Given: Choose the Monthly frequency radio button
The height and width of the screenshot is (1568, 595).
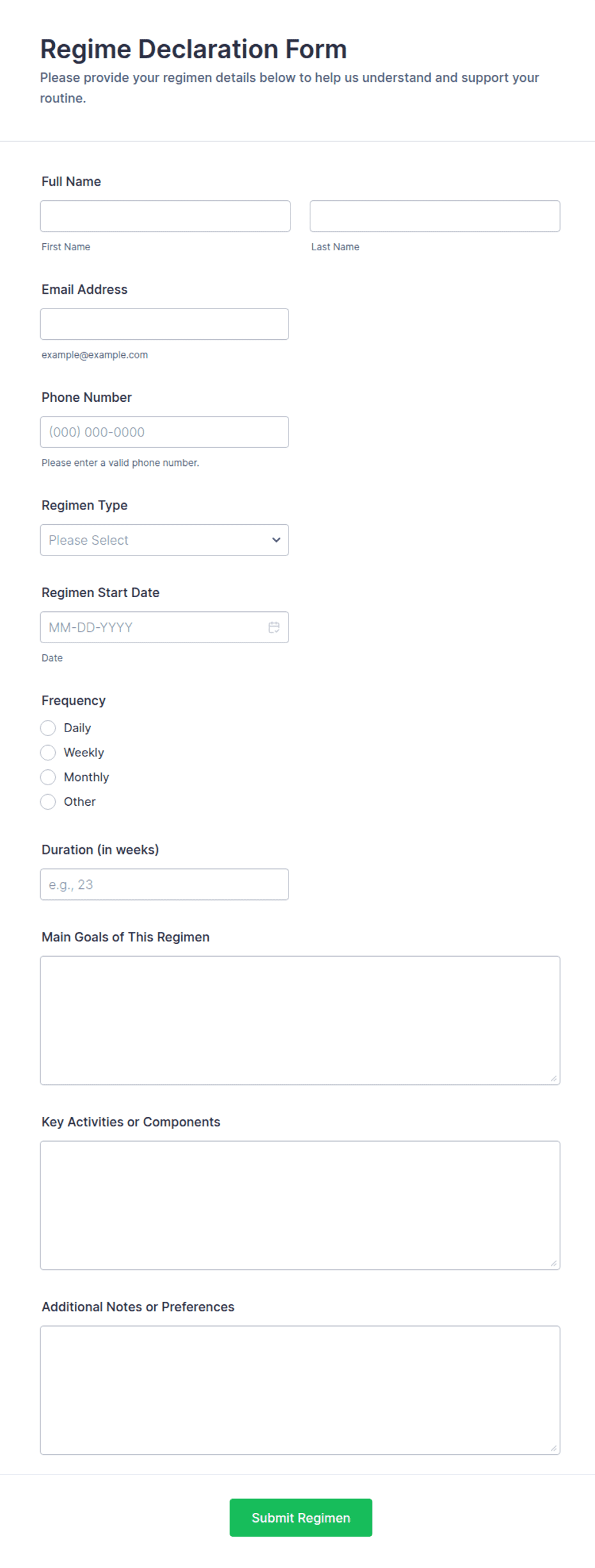Looking at the screenshot, I should tap(48, 777).
